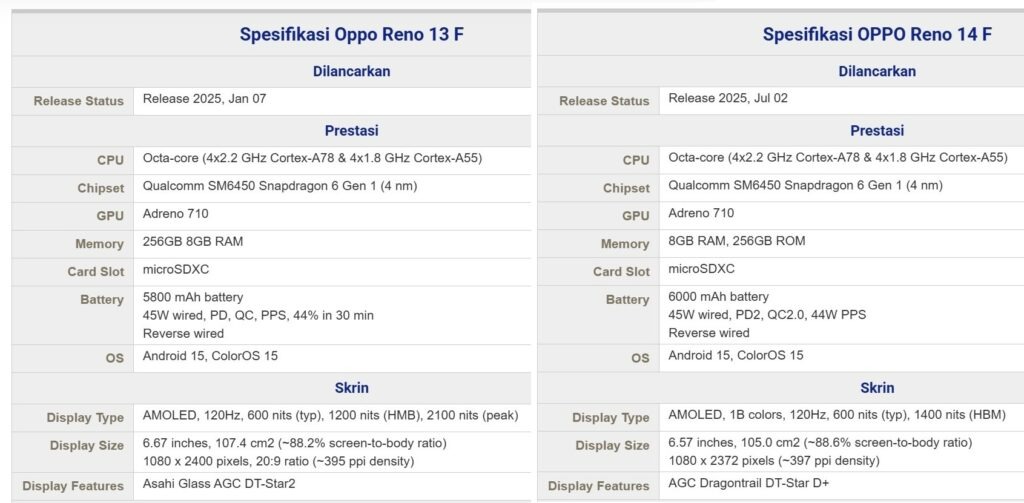Select Reno 14 F 'Android 15, ColorOS 15'

[x=736, y=356]
